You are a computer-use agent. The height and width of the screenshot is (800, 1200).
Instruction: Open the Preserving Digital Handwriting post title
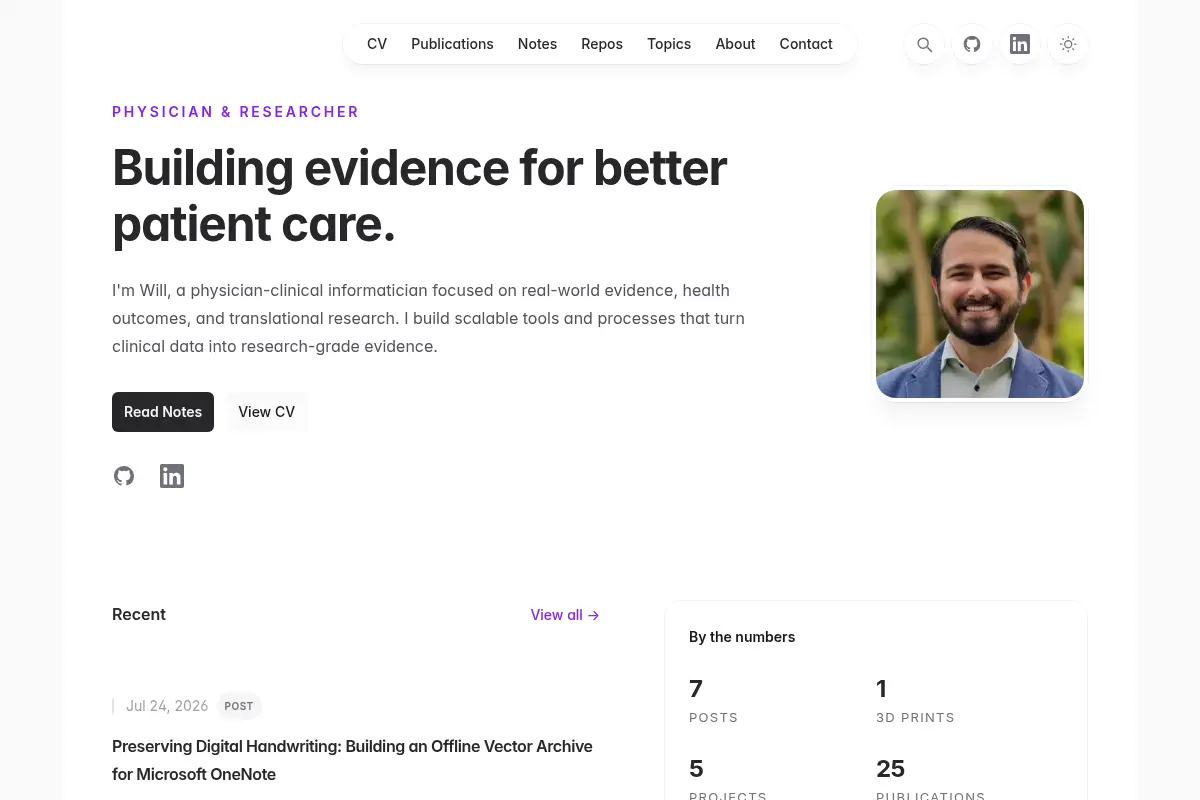click(352, 760)
